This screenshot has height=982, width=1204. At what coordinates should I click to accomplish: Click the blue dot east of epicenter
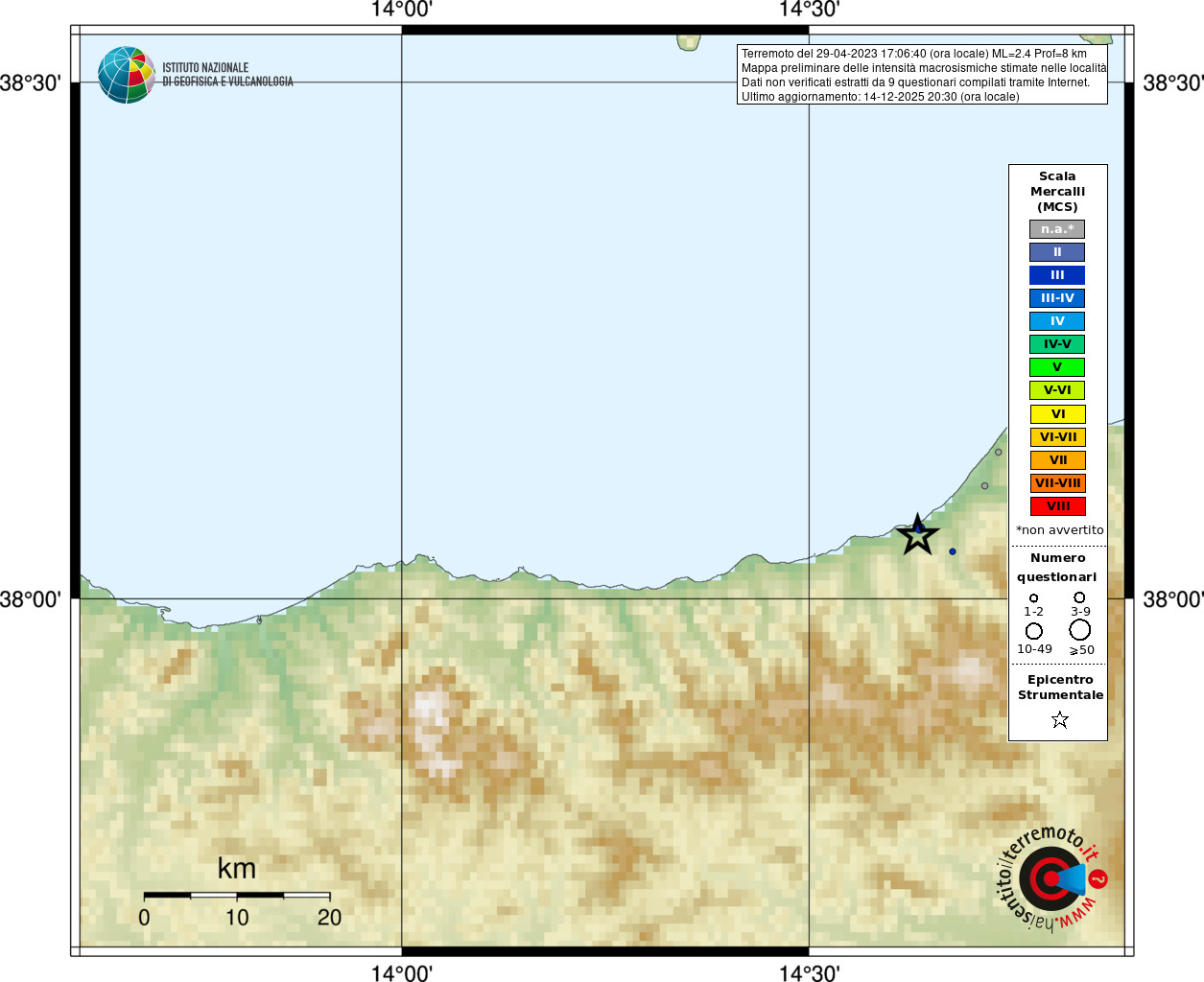pyautogui.click(x=952, y=551)
